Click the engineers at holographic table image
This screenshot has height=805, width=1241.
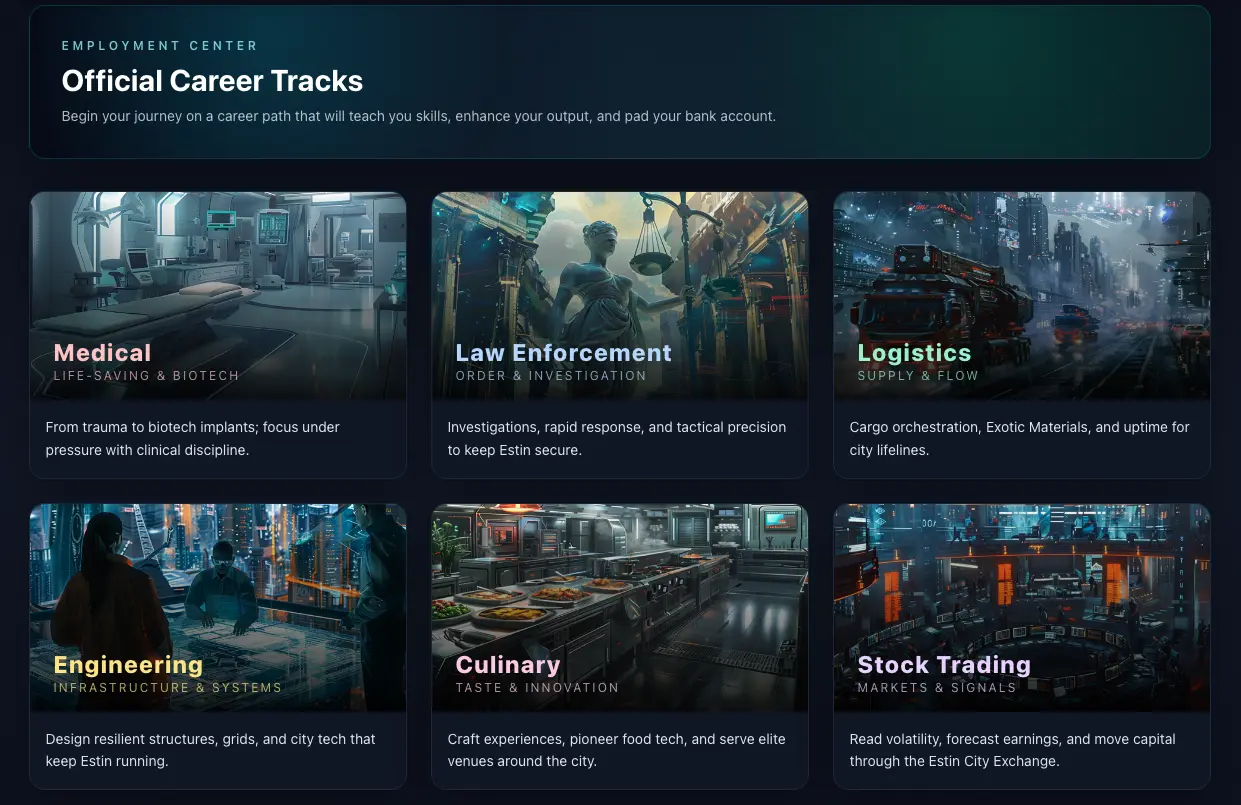[218, 580]
